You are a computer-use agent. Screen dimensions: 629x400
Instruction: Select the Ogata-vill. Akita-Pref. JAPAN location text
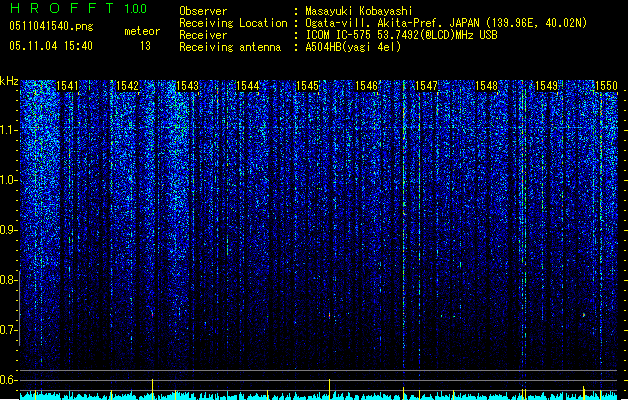pos(446,23)
